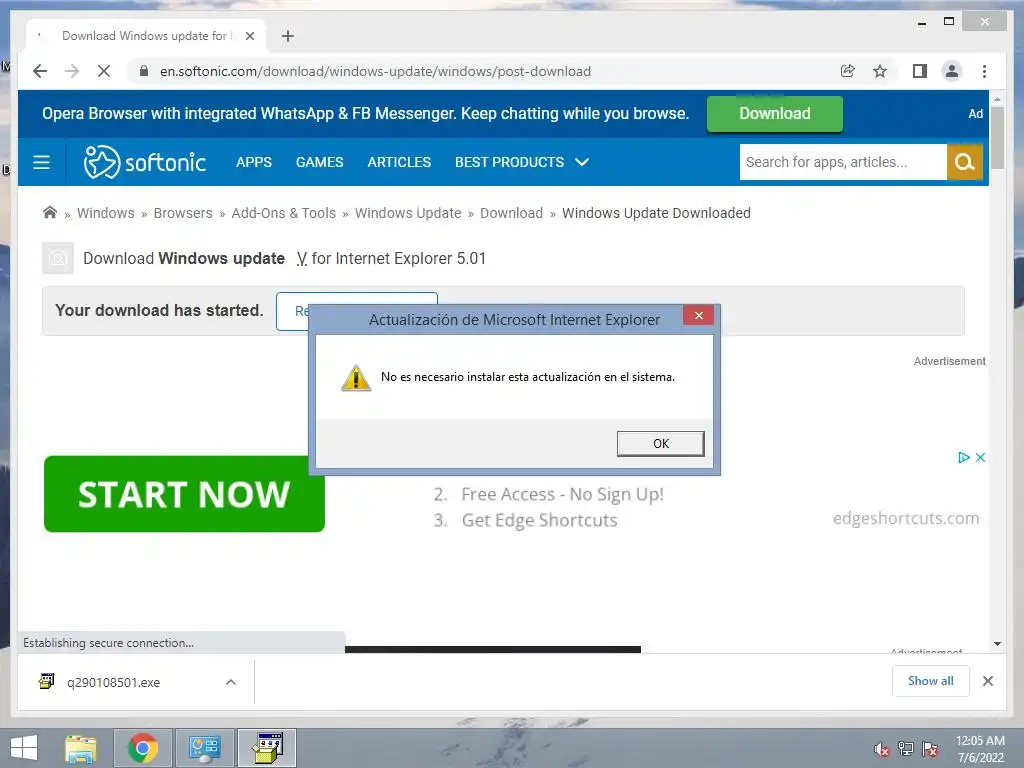1024x768 pixels.
Task: Open the APPS menu item
Action: (x=254, y=162)
